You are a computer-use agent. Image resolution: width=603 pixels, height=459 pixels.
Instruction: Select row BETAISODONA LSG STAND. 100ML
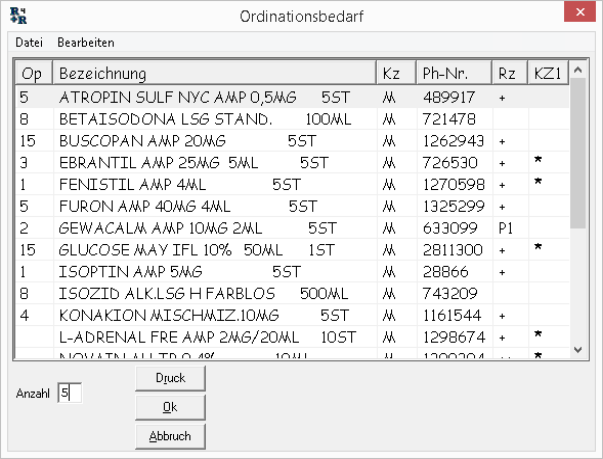point(292,119)
